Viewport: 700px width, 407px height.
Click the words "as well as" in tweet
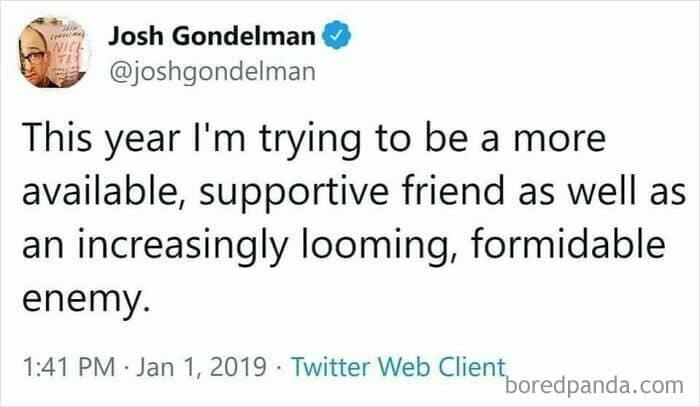click(602, 191)
